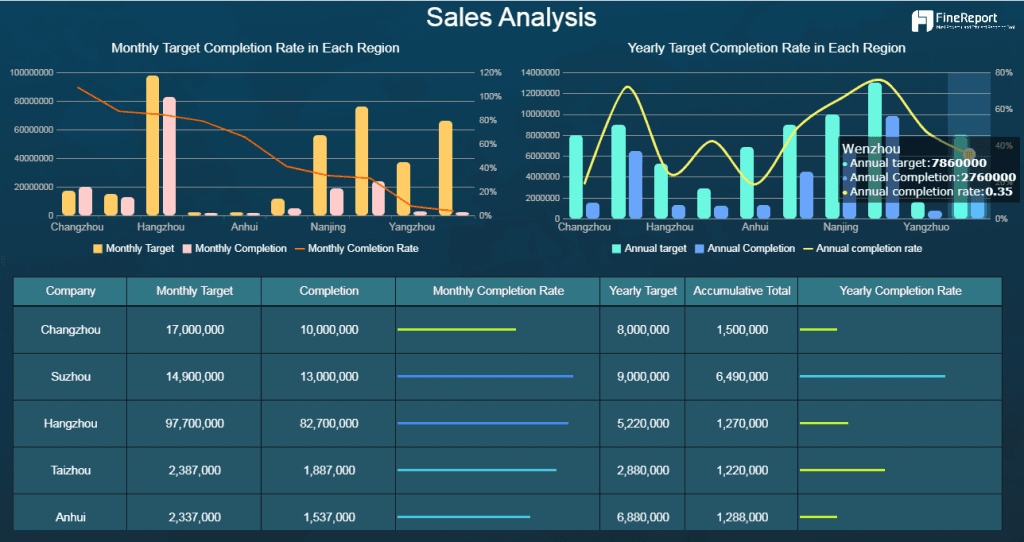Click the Accumulative Total column header
This screenshot has height=542, width=1024.
coord(741,291)
